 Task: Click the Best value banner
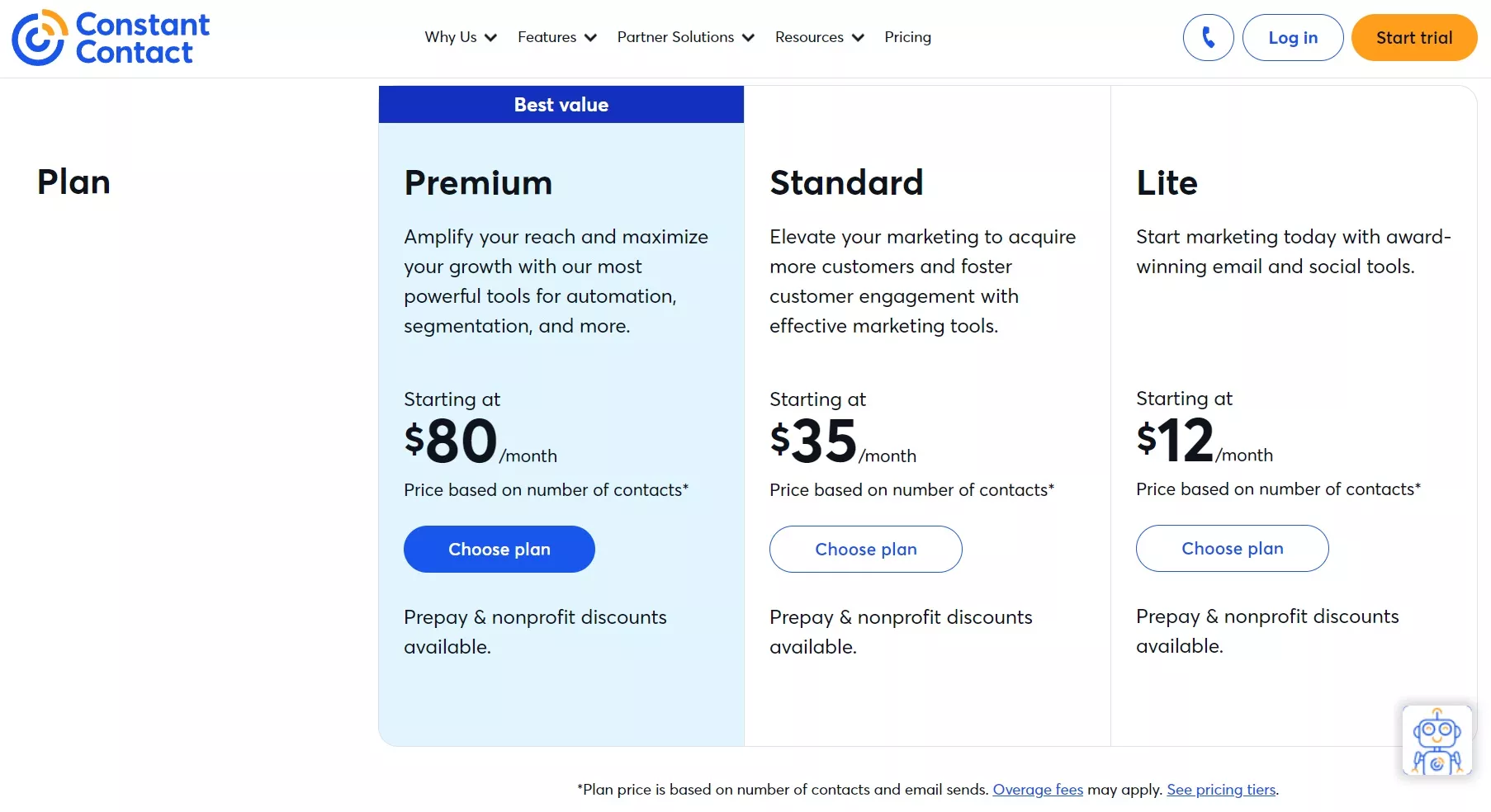(561, 104)
